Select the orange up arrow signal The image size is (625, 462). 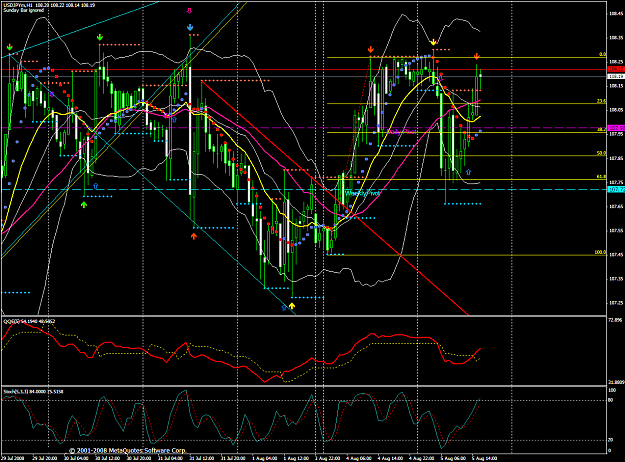coord(194,236)
